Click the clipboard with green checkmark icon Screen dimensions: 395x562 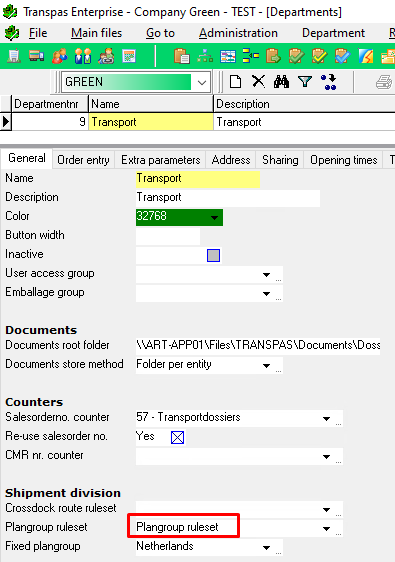pyautogui.click(x=296, y=56)
